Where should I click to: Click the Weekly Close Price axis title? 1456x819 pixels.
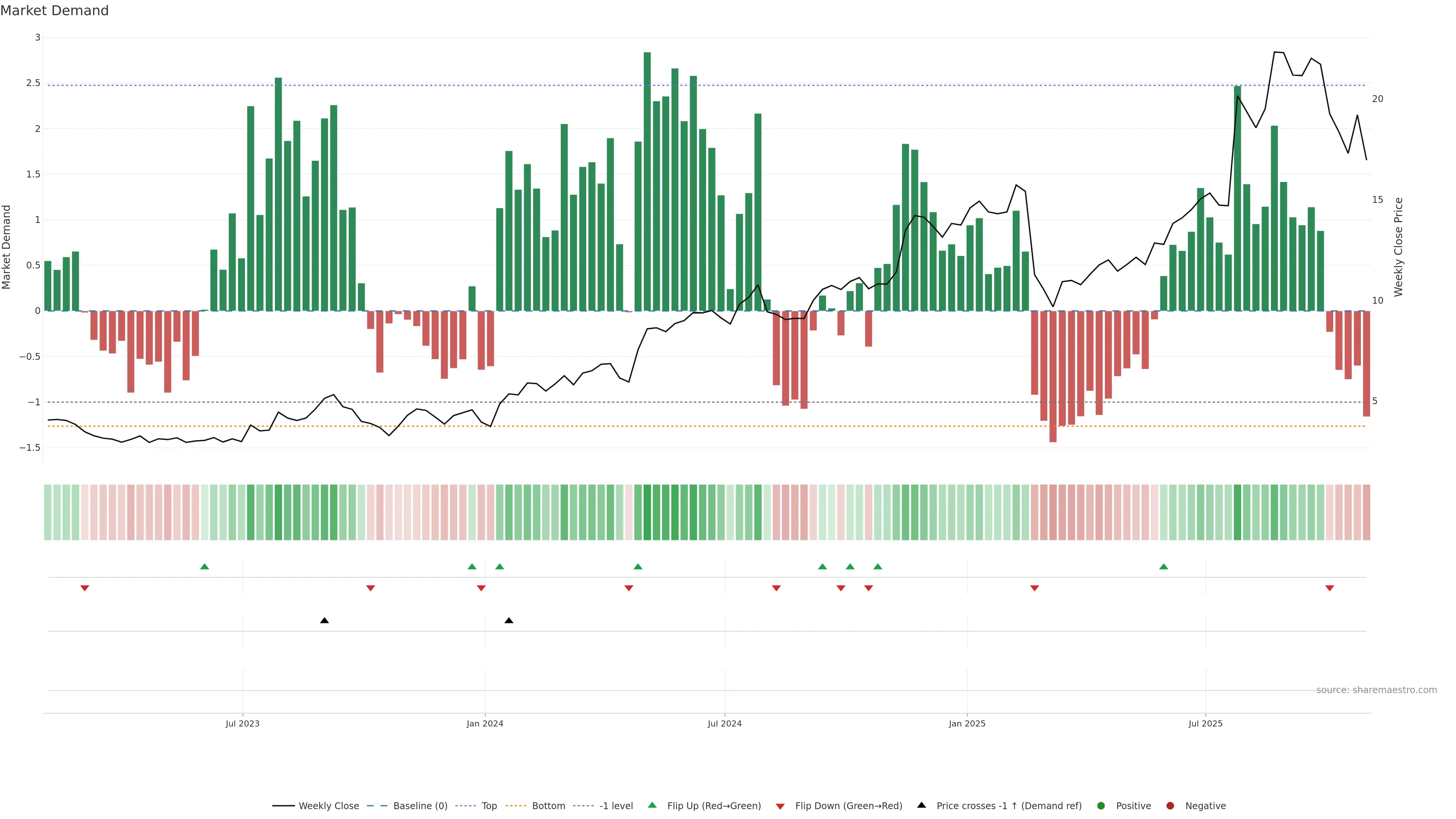pos(1398,247)
